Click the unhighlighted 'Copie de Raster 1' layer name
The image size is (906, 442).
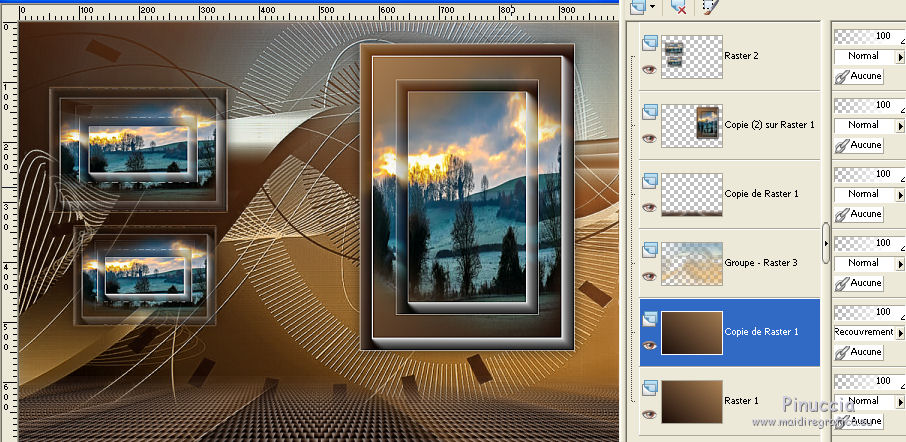tap(762, 194)
